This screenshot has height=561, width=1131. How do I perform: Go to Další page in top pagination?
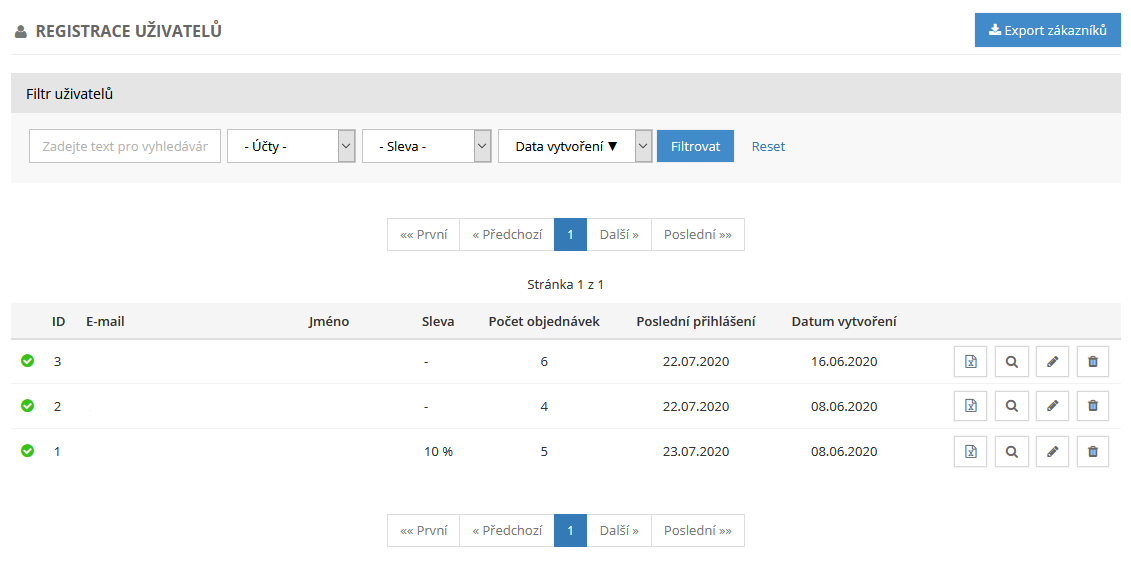pyautogui.click(x=619, y=235)
